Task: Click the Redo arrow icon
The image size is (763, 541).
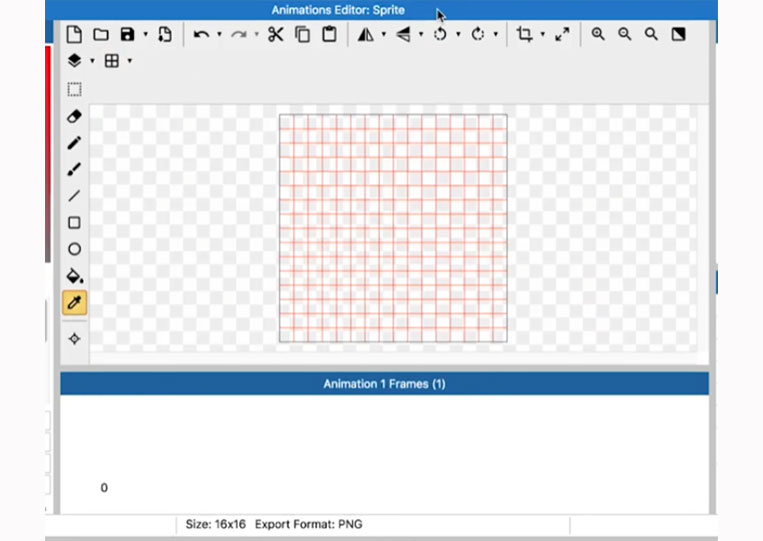Action: [x=238, y=35]
